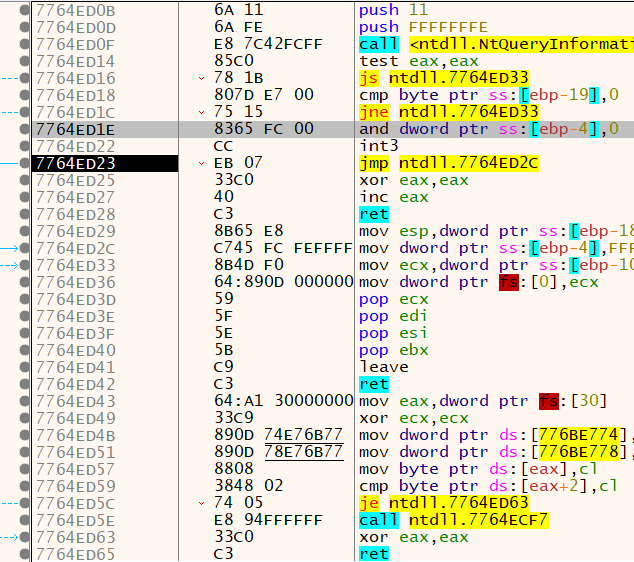Select address 7764ED1C in address column
This screenshot has height=562, width=634.
(x=76, y=112)
